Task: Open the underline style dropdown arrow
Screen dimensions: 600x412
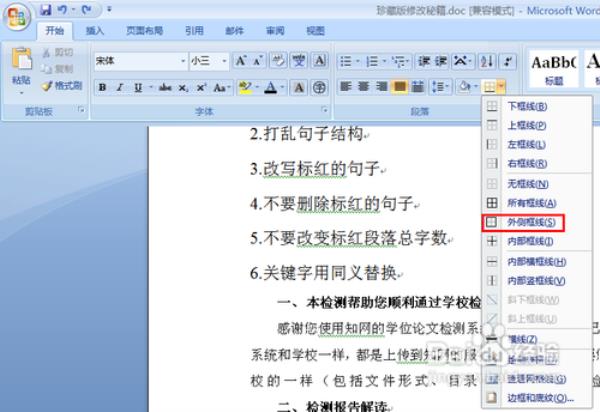Action: point(151,88)
